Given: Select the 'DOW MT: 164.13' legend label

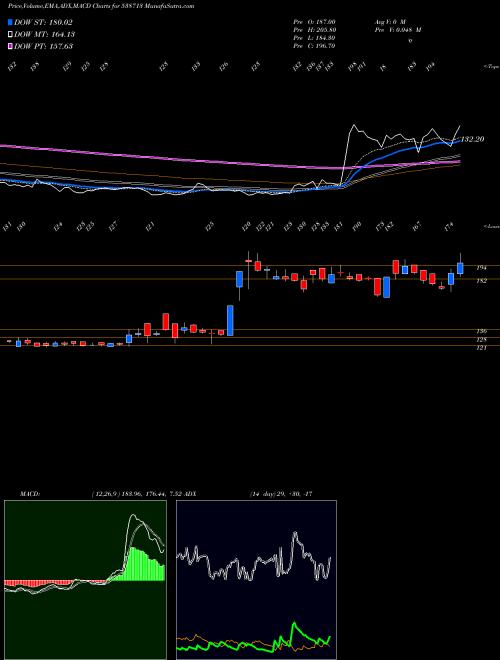Looking at the screenshot, I should (x=45, y=34).
